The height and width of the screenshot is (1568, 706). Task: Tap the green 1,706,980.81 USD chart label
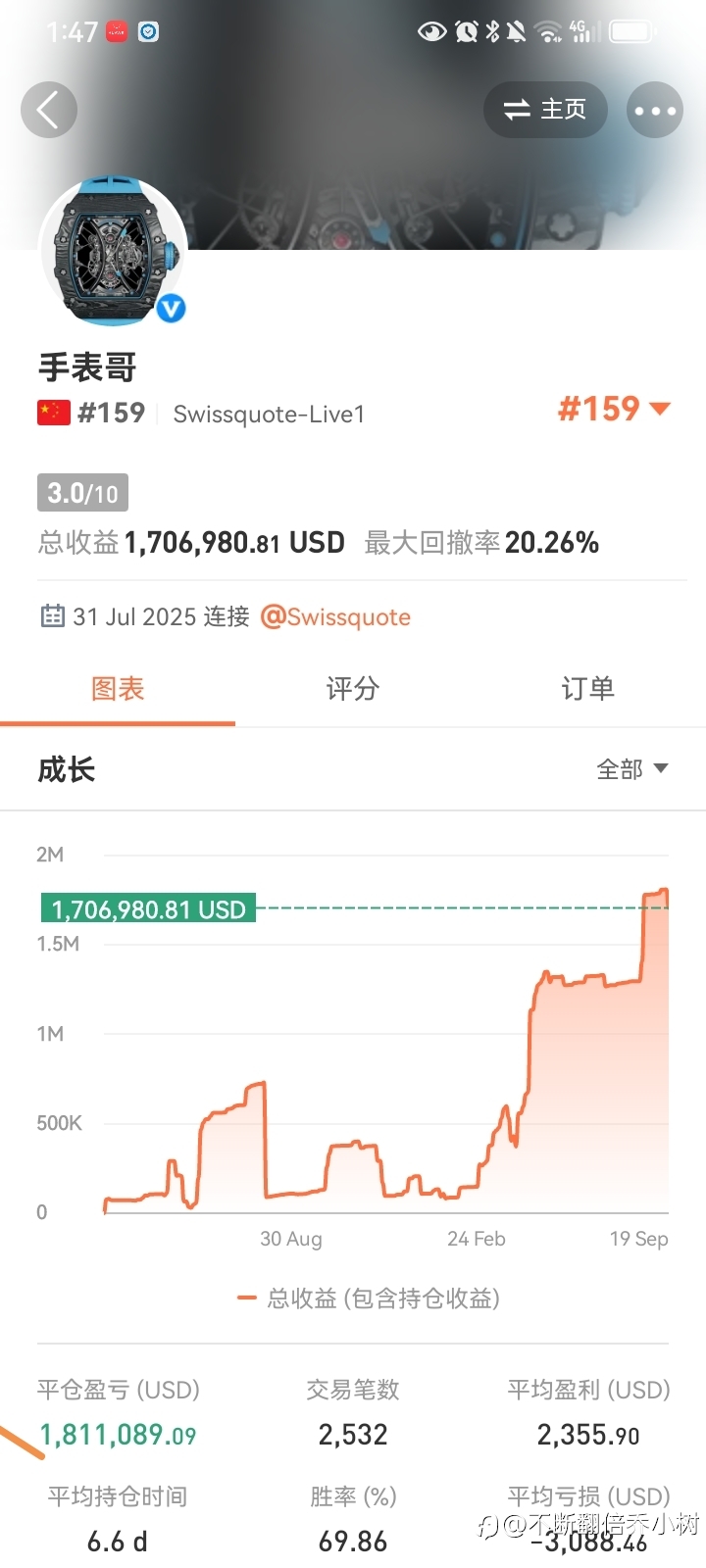click(x=148, y=909)
